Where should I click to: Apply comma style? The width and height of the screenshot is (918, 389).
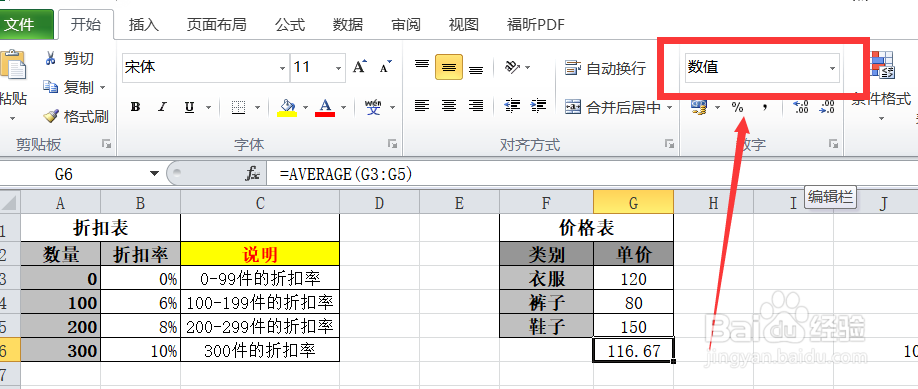[765, 107]
